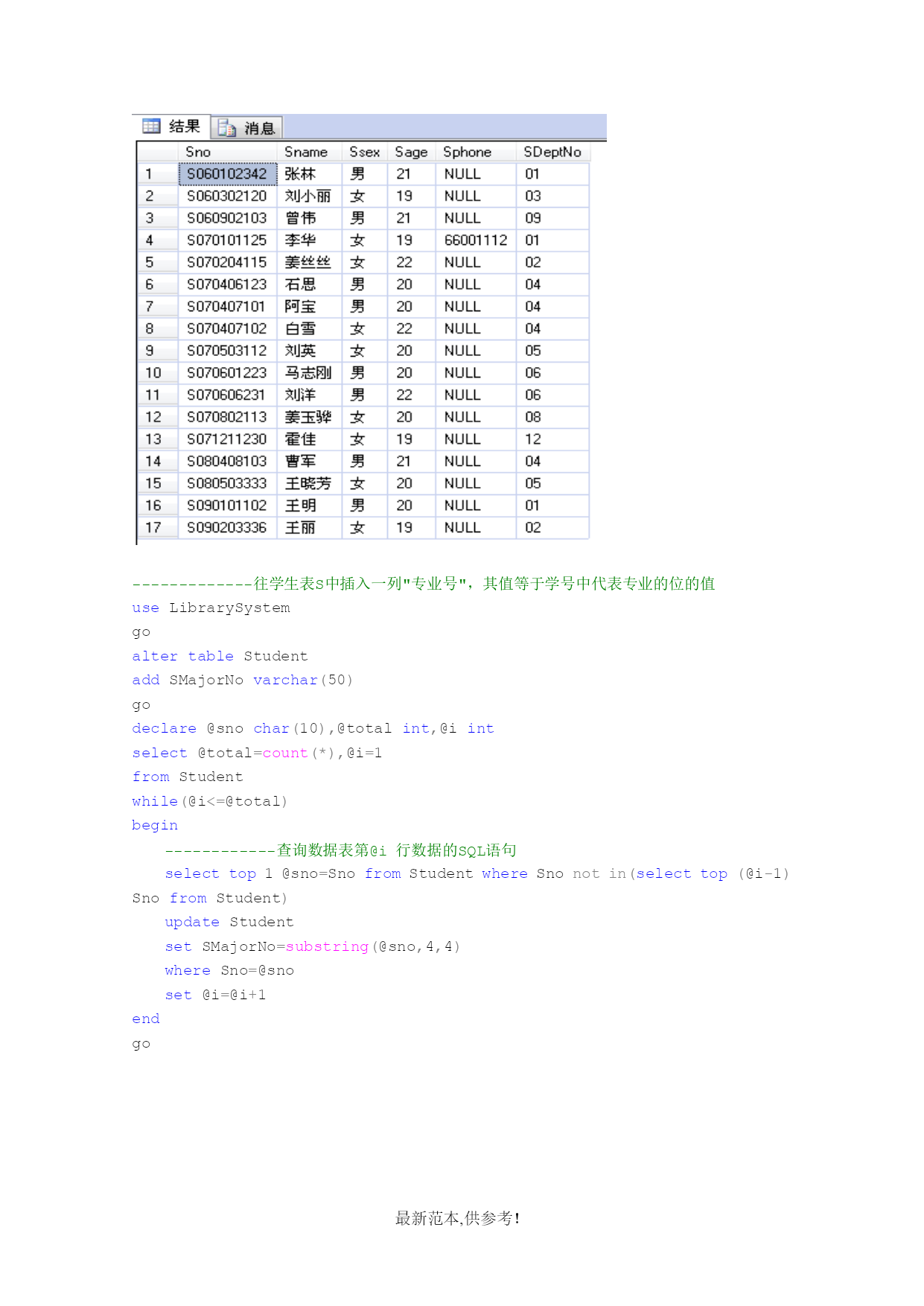Click the line 'where Sno=@sno'
The height and width of the screenshot is (1306, 924).
tap(229, 970)
